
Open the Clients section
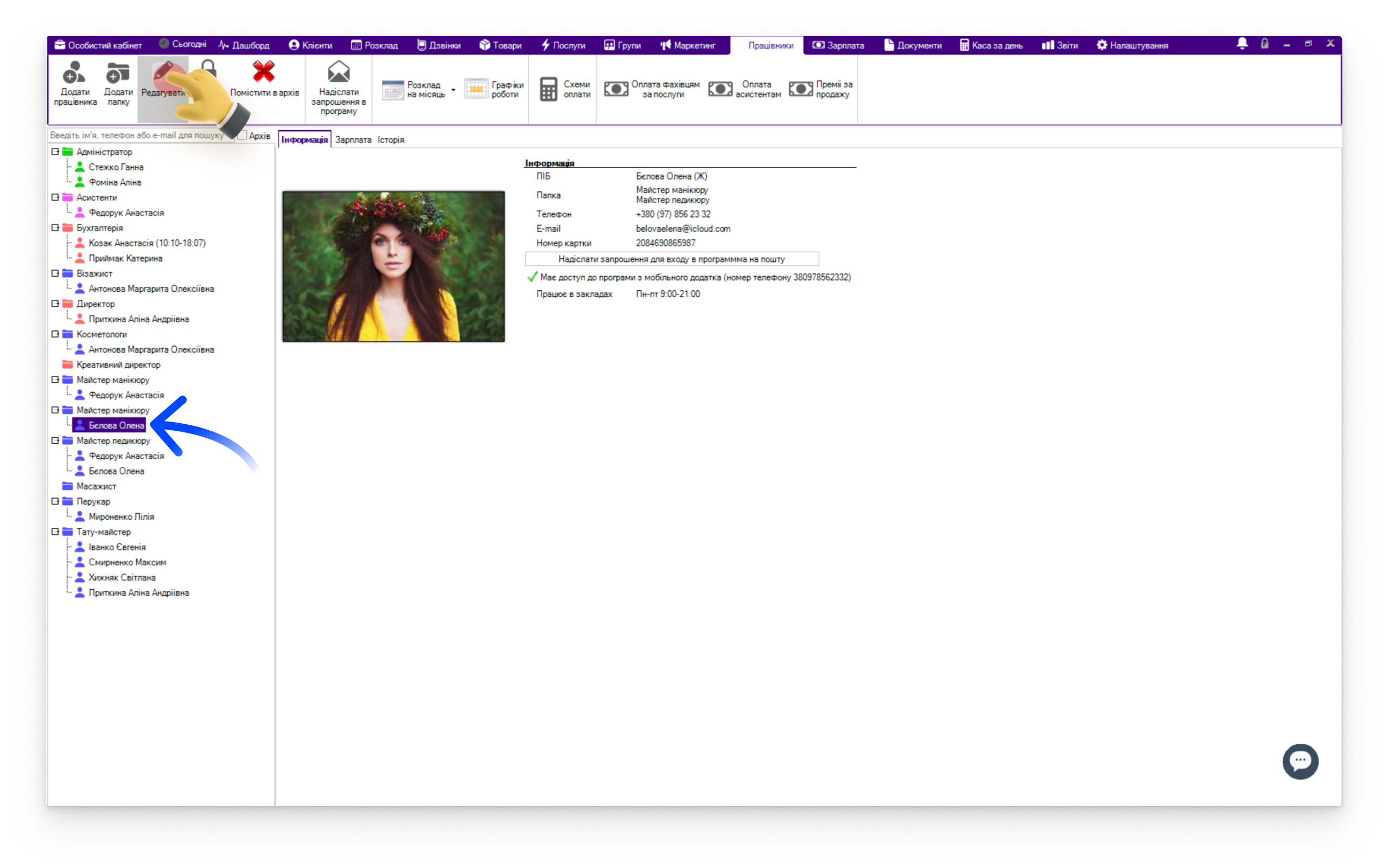point(310,46)
